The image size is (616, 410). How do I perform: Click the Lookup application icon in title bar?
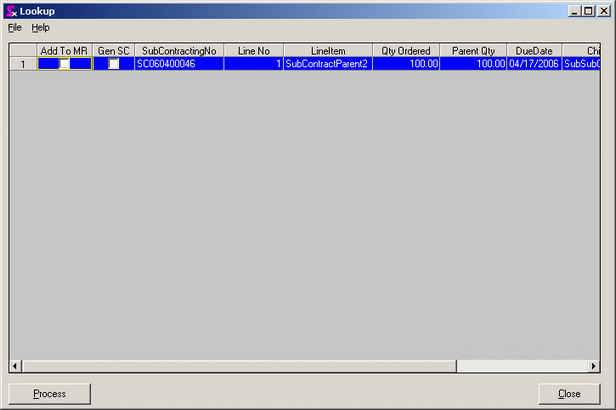pos(10,10)
